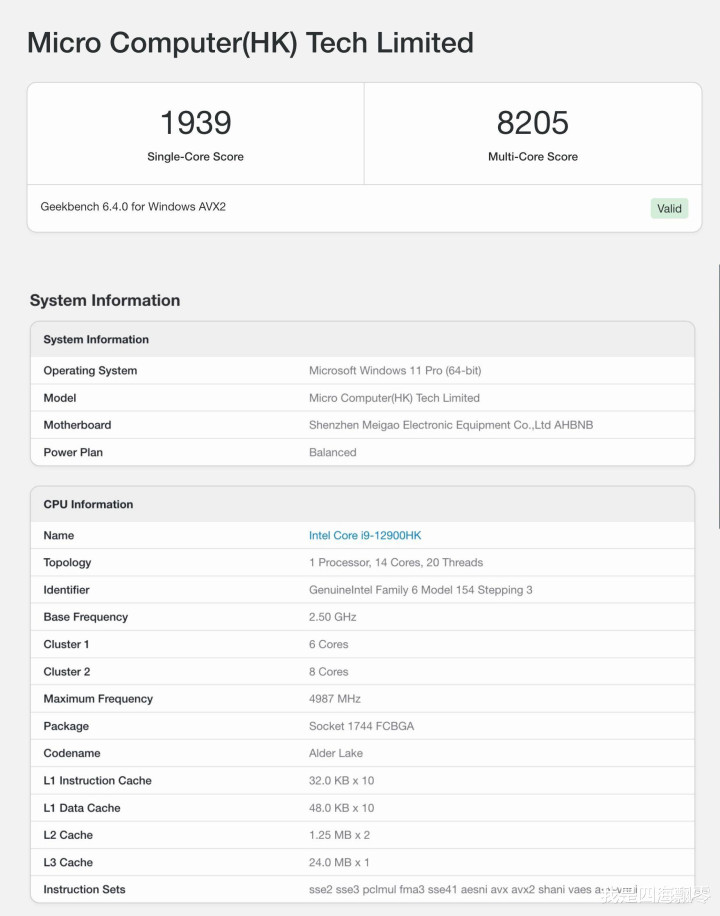Screen dimensions: 720x916
Task: Click the Geekbench 6.4.0 for Windows AVX2 text
Action: tap(133, 206)
